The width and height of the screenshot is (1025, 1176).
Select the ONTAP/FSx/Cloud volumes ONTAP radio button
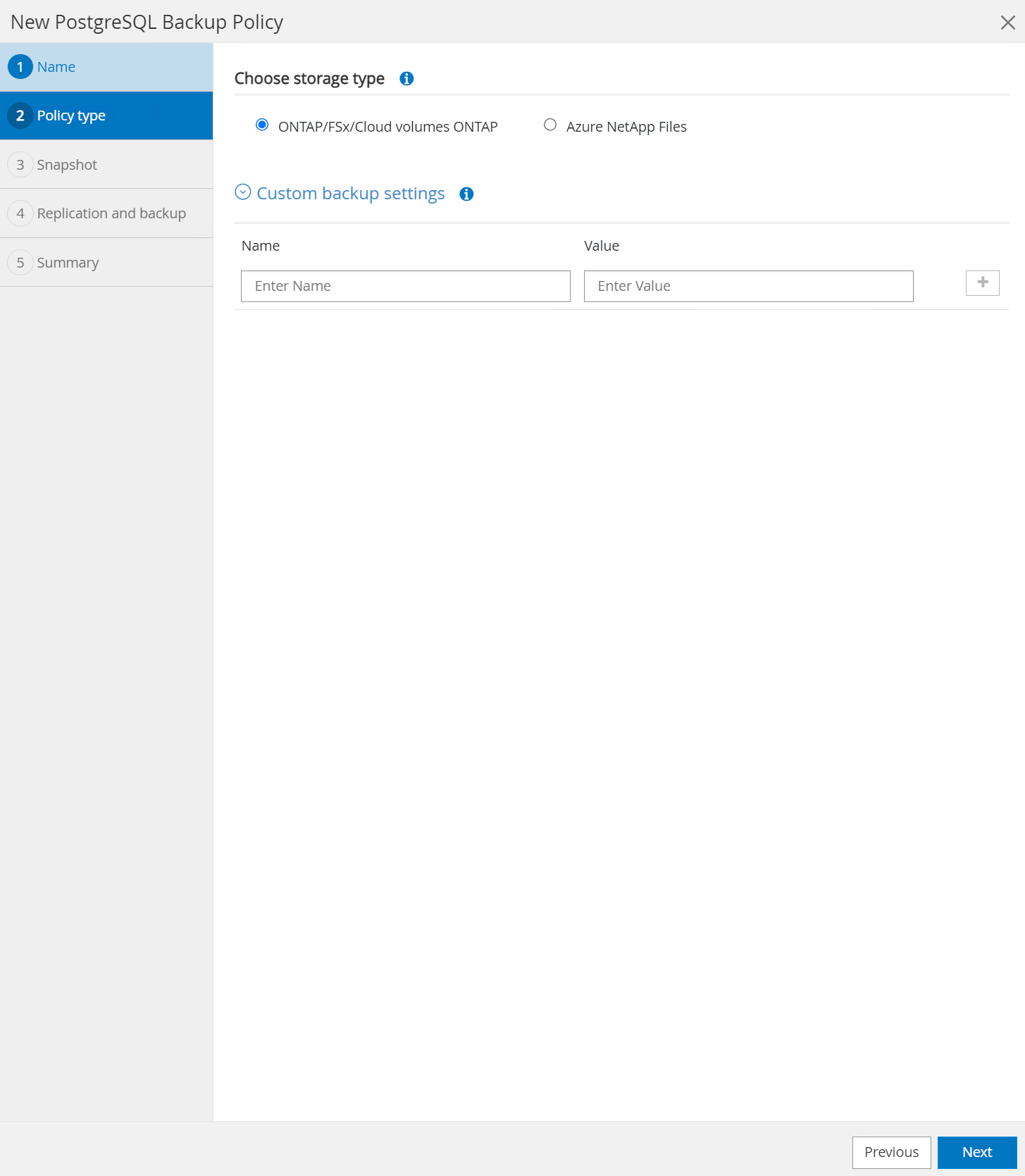[x=262, y=125]
